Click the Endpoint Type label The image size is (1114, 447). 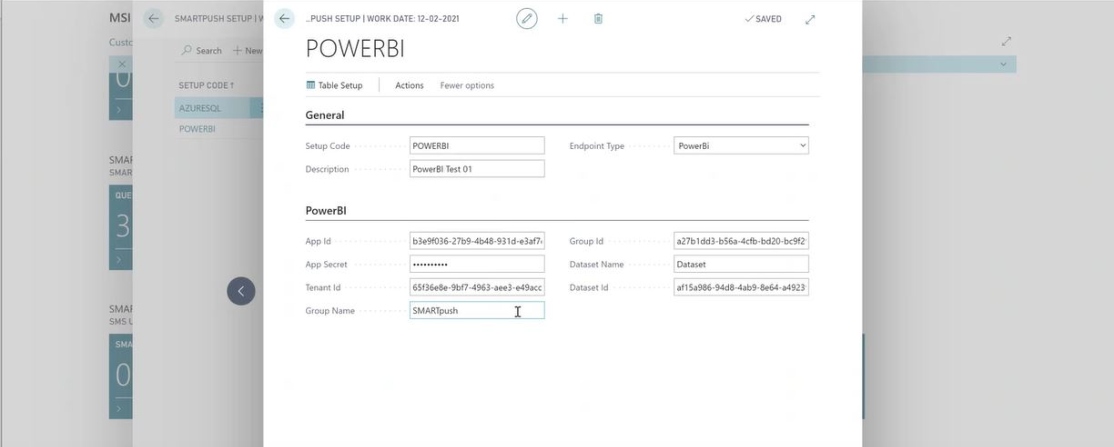click(x=597, y=146)
